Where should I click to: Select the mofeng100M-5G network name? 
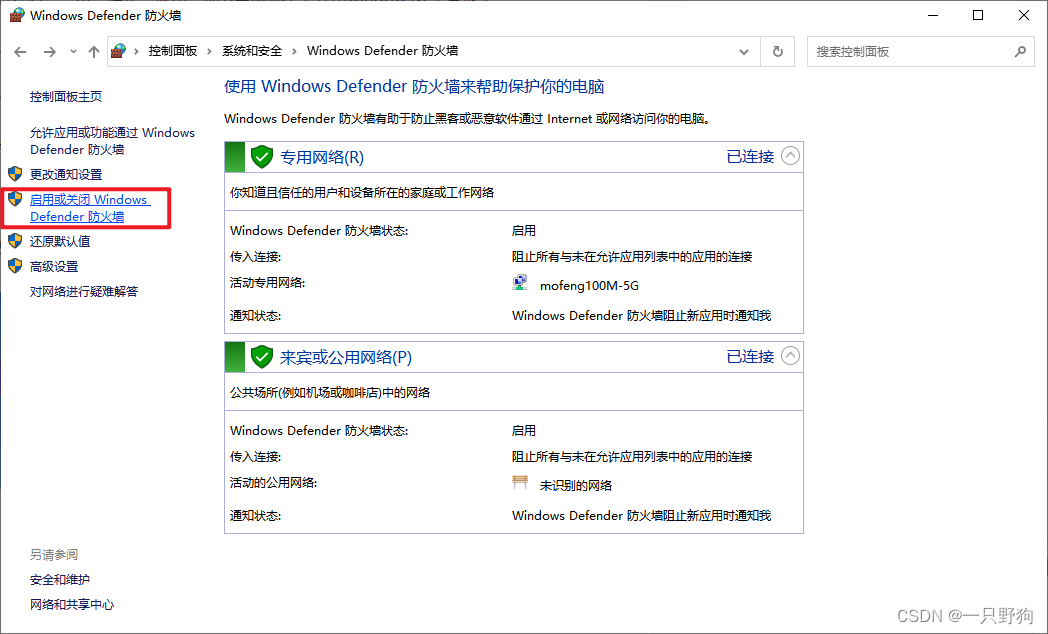(589, 286)
